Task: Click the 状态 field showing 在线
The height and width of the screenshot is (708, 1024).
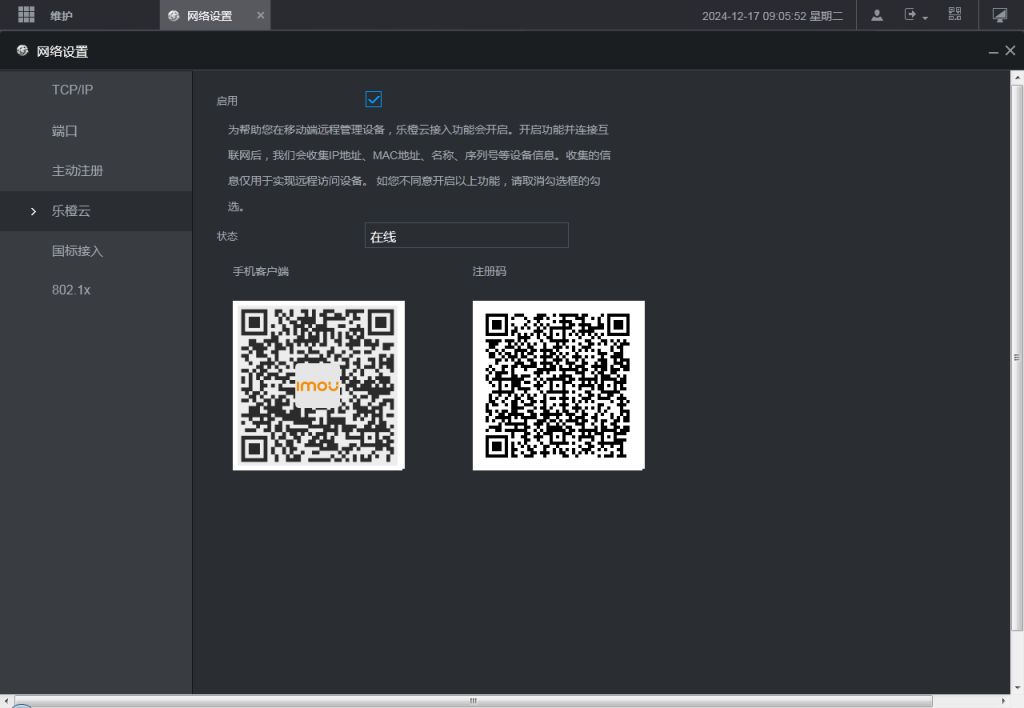Action: [466, 236]
